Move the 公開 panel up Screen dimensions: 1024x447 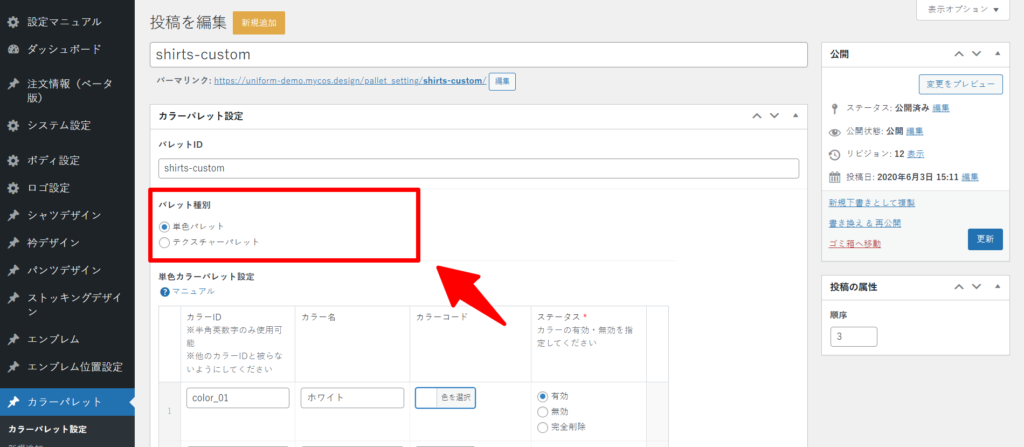pyautogui.click(x=959, y=54)
